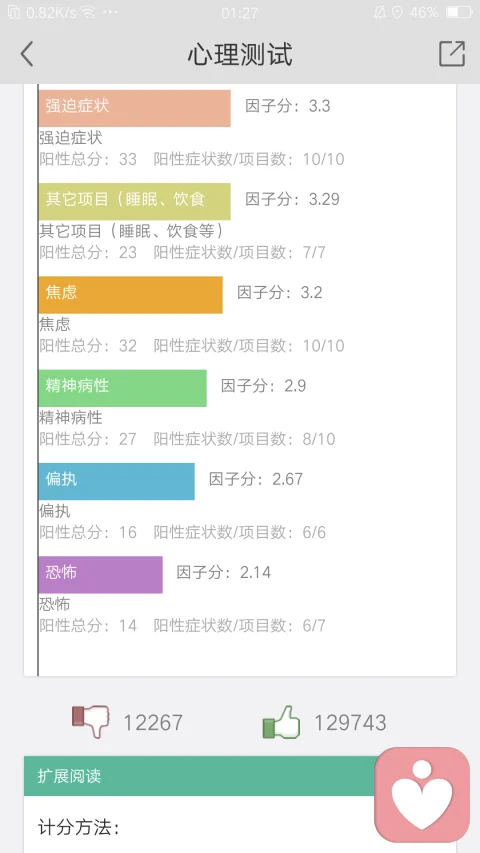Image resolution: width=480 pixels, height=853 pixels.
Task: Select the 恐怖 purple bar
Action: click(101, 574)
